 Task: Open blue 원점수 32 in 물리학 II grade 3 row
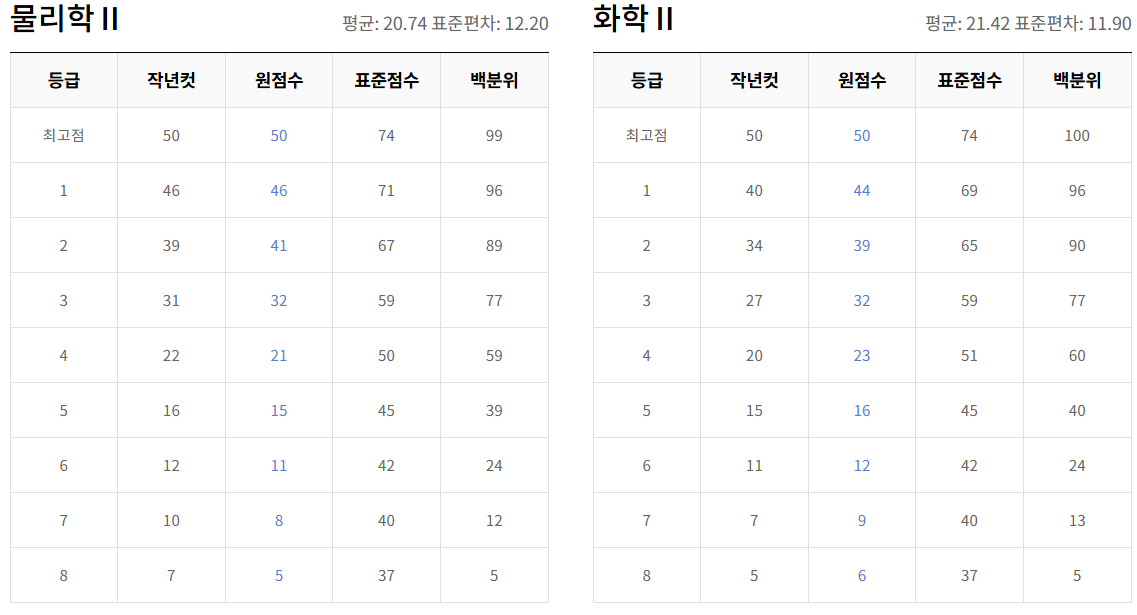[x=279, y=301]
